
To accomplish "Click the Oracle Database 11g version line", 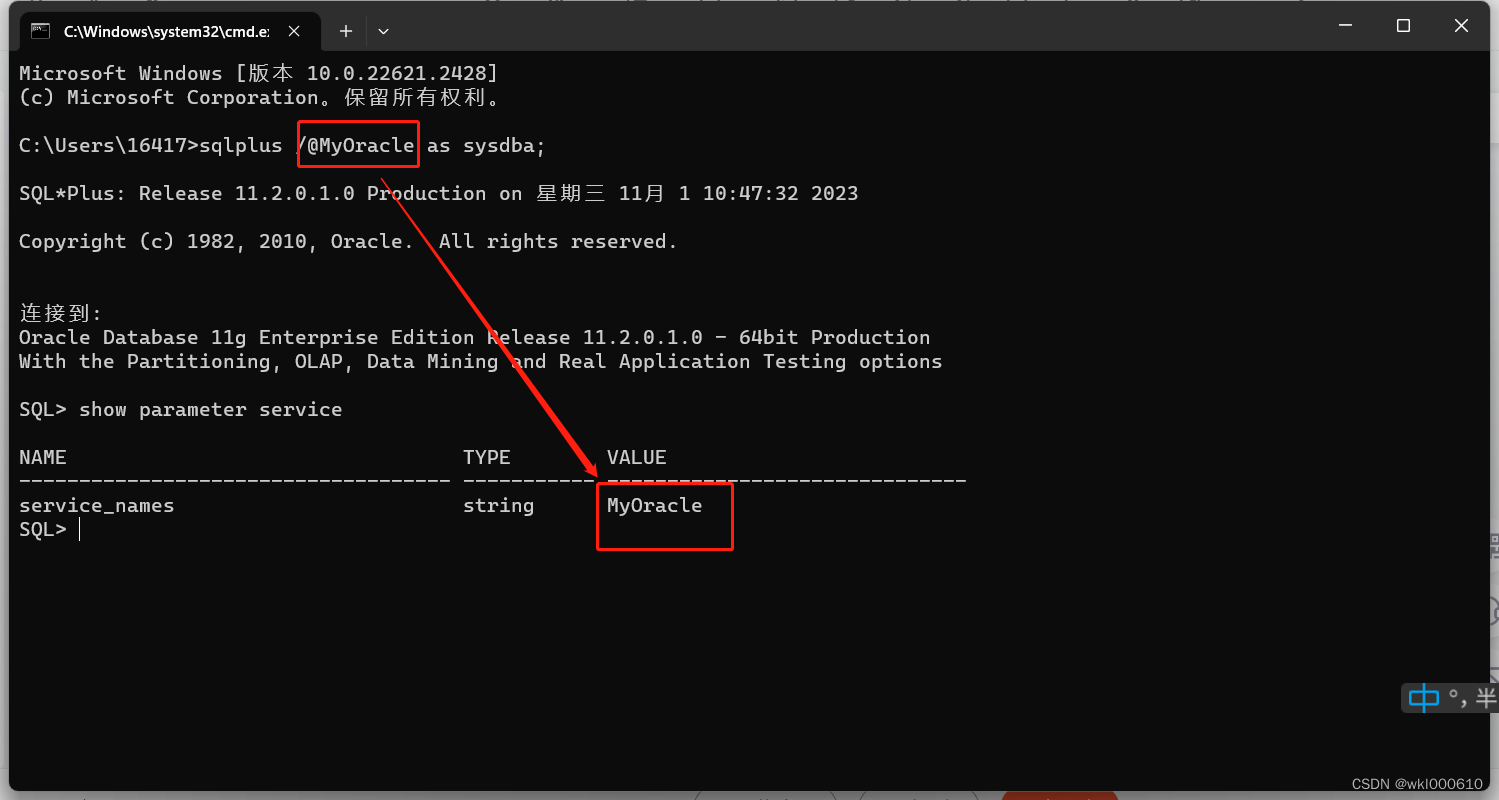I will 473,337.
